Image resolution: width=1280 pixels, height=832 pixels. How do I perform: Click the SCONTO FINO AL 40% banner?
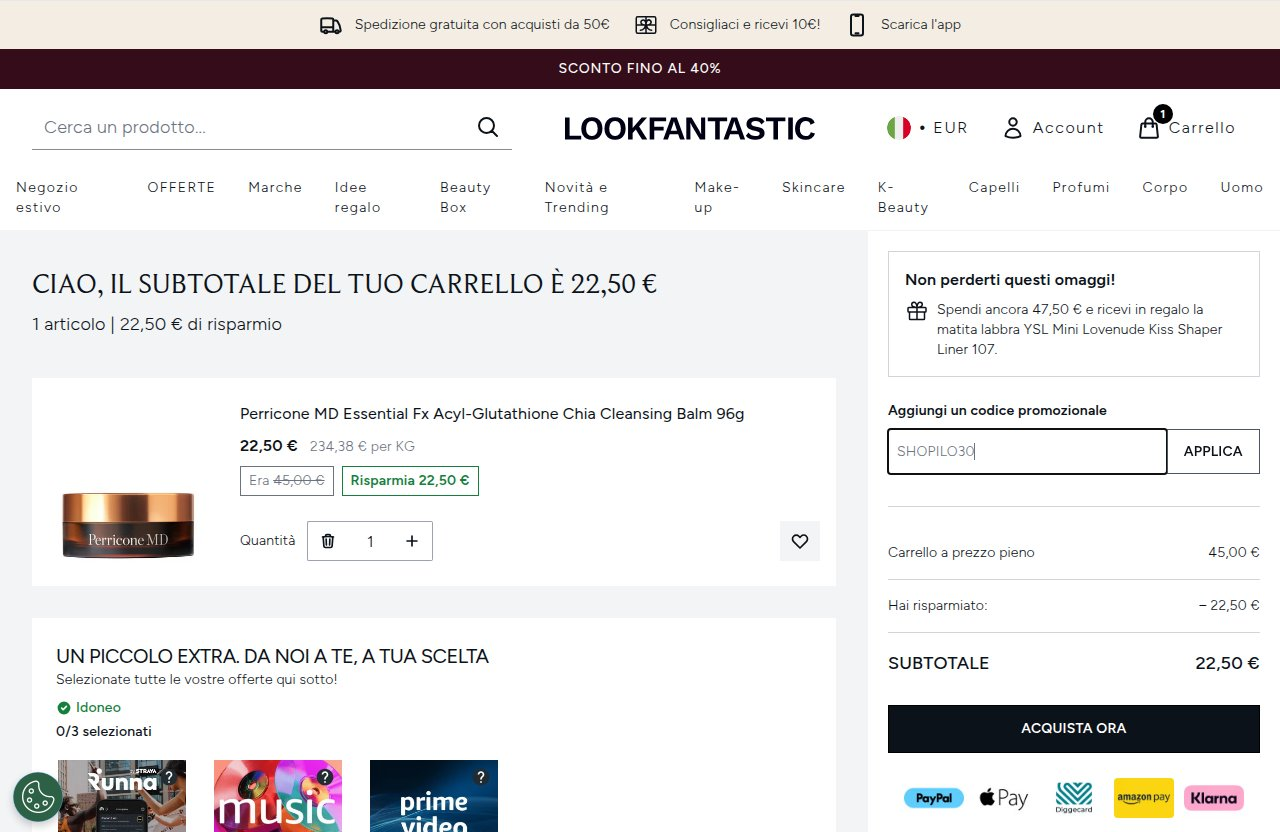click(x=640, y=69)
